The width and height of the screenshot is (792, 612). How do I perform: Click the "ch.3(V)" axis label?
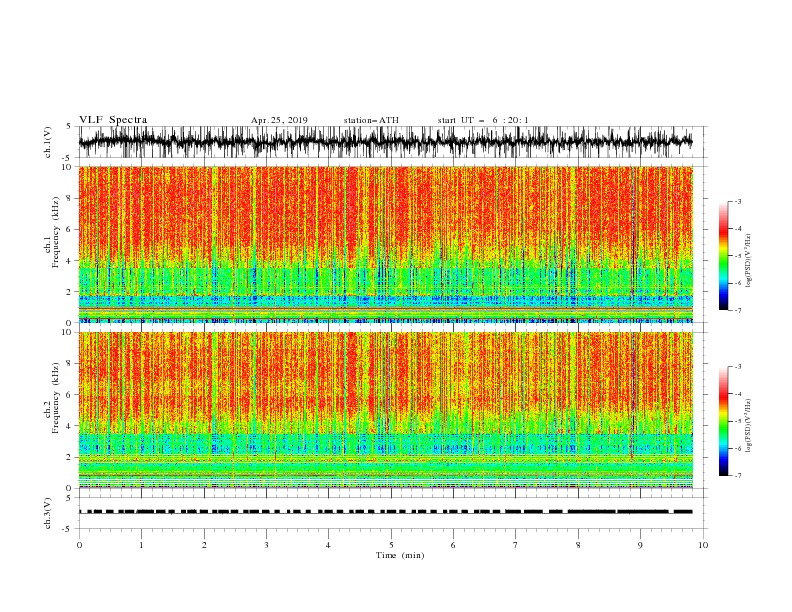tap(48, 513)
